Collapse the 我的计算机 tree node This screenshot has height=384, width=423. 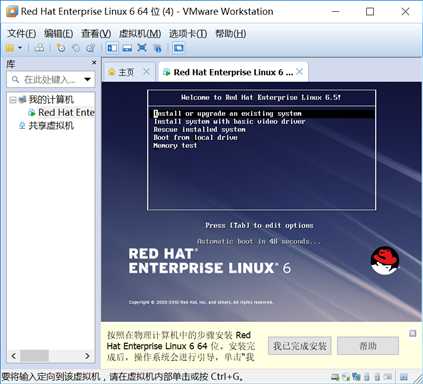[x=13, y=100]
